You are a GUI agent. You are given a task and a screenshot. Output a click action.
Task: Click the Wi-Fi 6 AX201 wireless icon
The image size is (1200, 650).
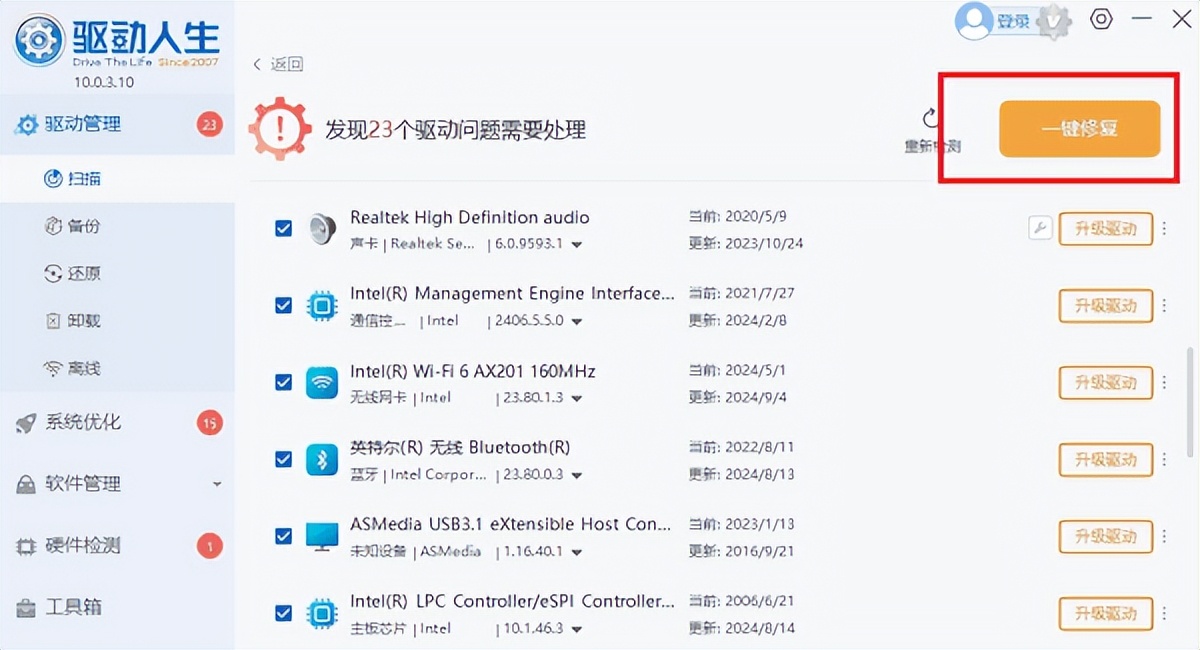[322, 383]
